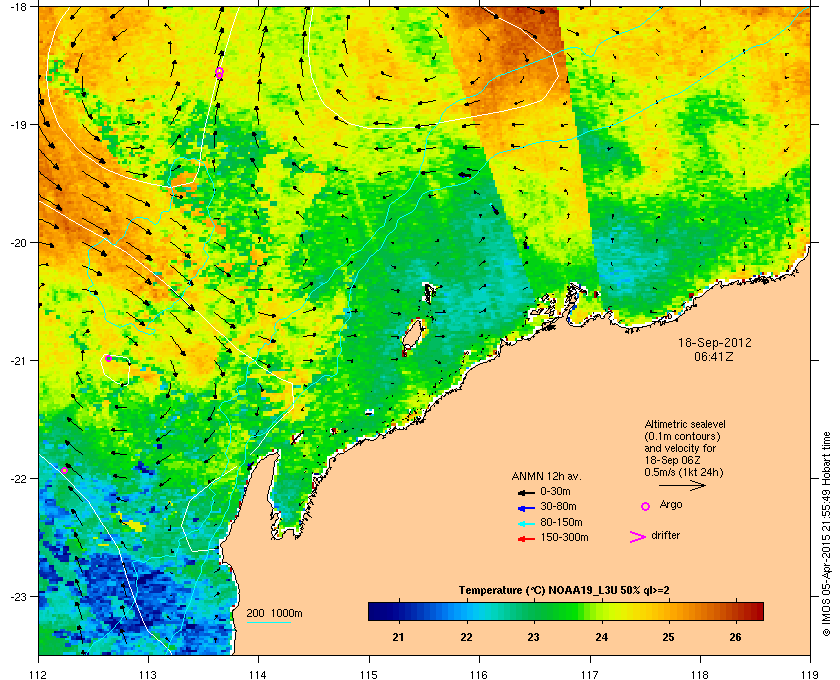Click the cyan 200 1000m depth contour line sample

pyautogui.click(x=268, y=623)
